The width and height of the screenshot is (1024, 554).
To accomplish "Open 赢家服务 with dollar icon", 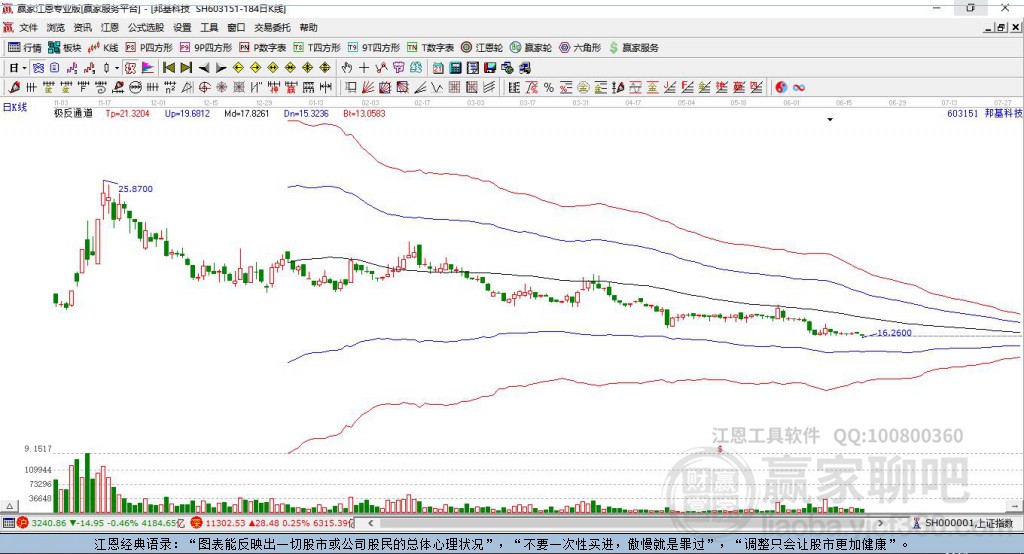I will tap(634, 48).
